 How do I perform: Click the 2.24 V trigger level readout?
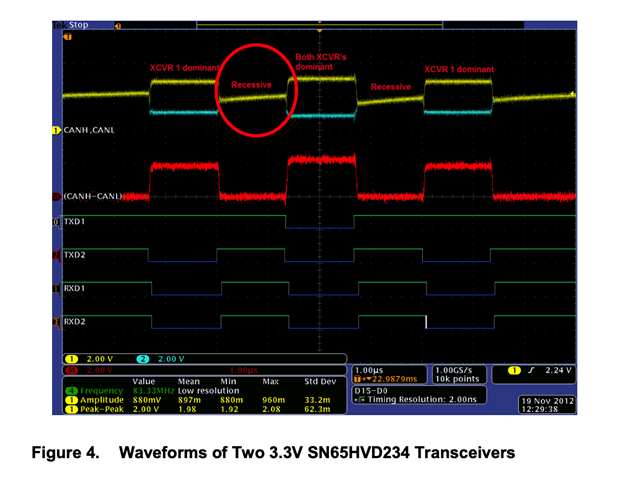click(x=558, y=370)
